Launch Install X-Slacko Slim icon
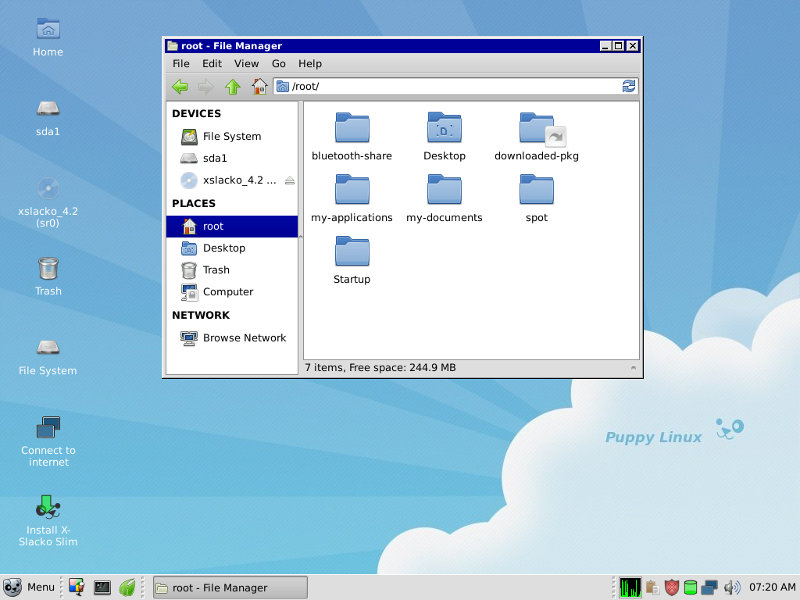 tap(48, 521)
